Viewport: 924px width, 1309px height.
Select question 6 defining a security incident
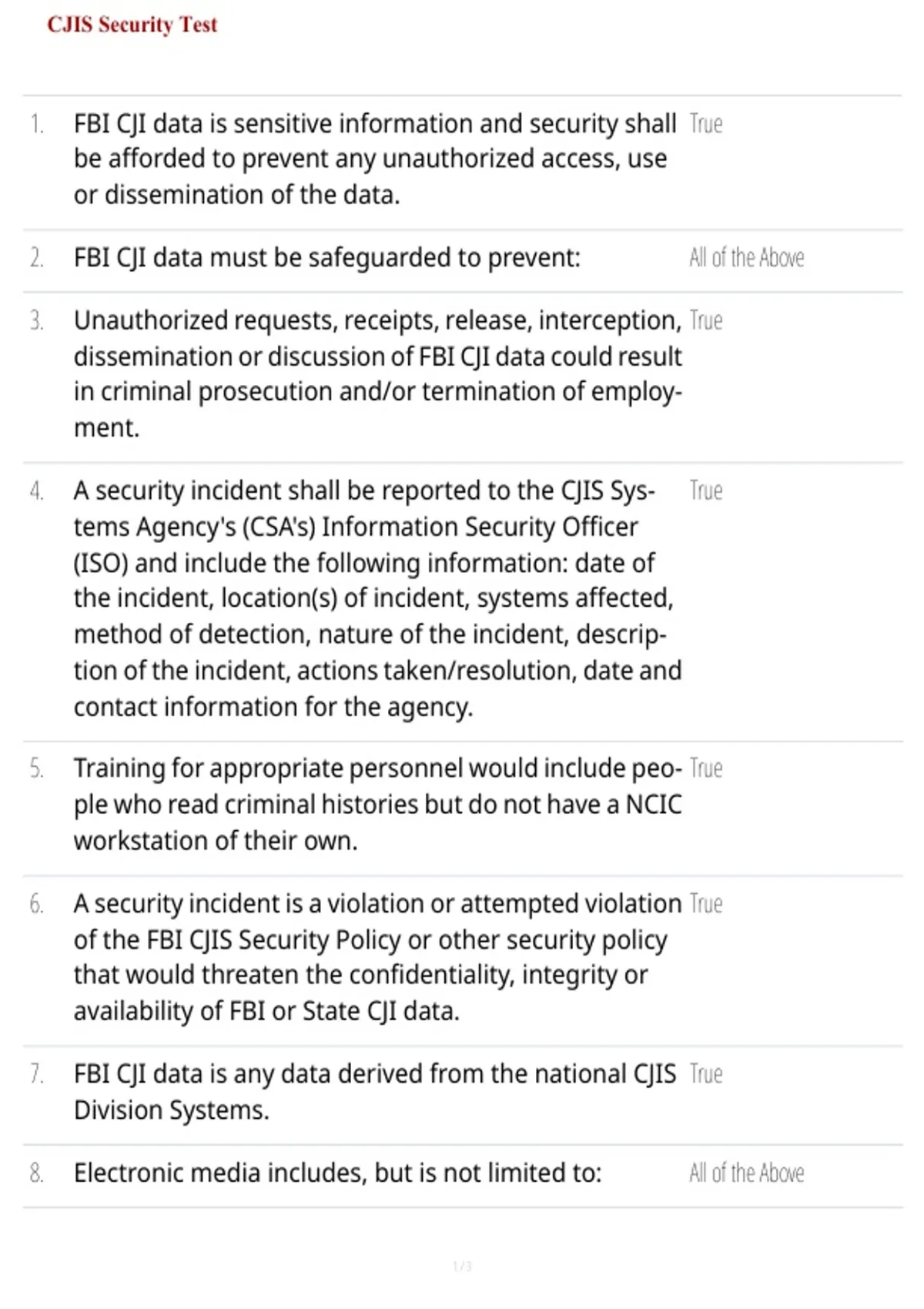tap(378, 957)
